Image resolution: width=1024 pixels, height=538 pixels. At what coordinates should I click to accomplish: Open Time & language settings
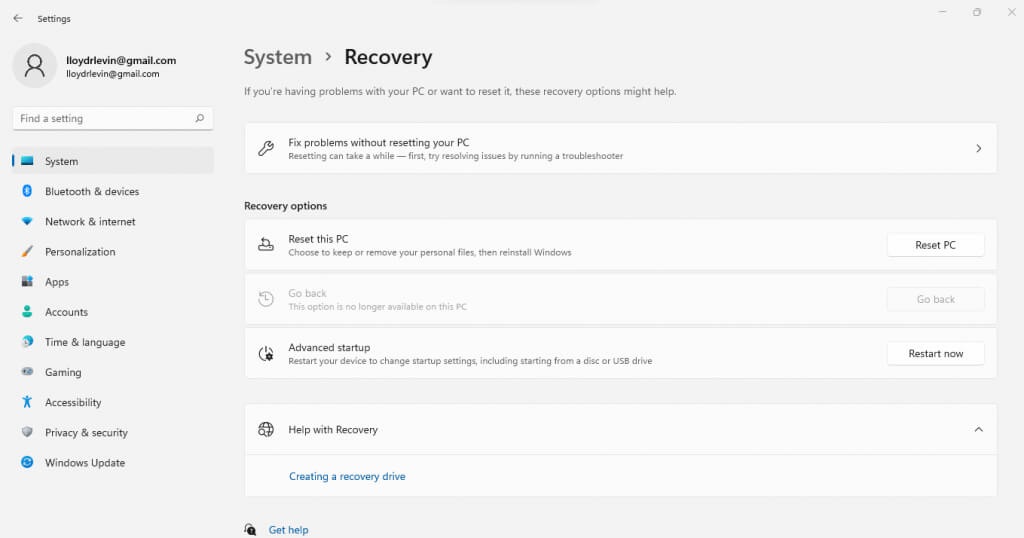tap(112, 341)
